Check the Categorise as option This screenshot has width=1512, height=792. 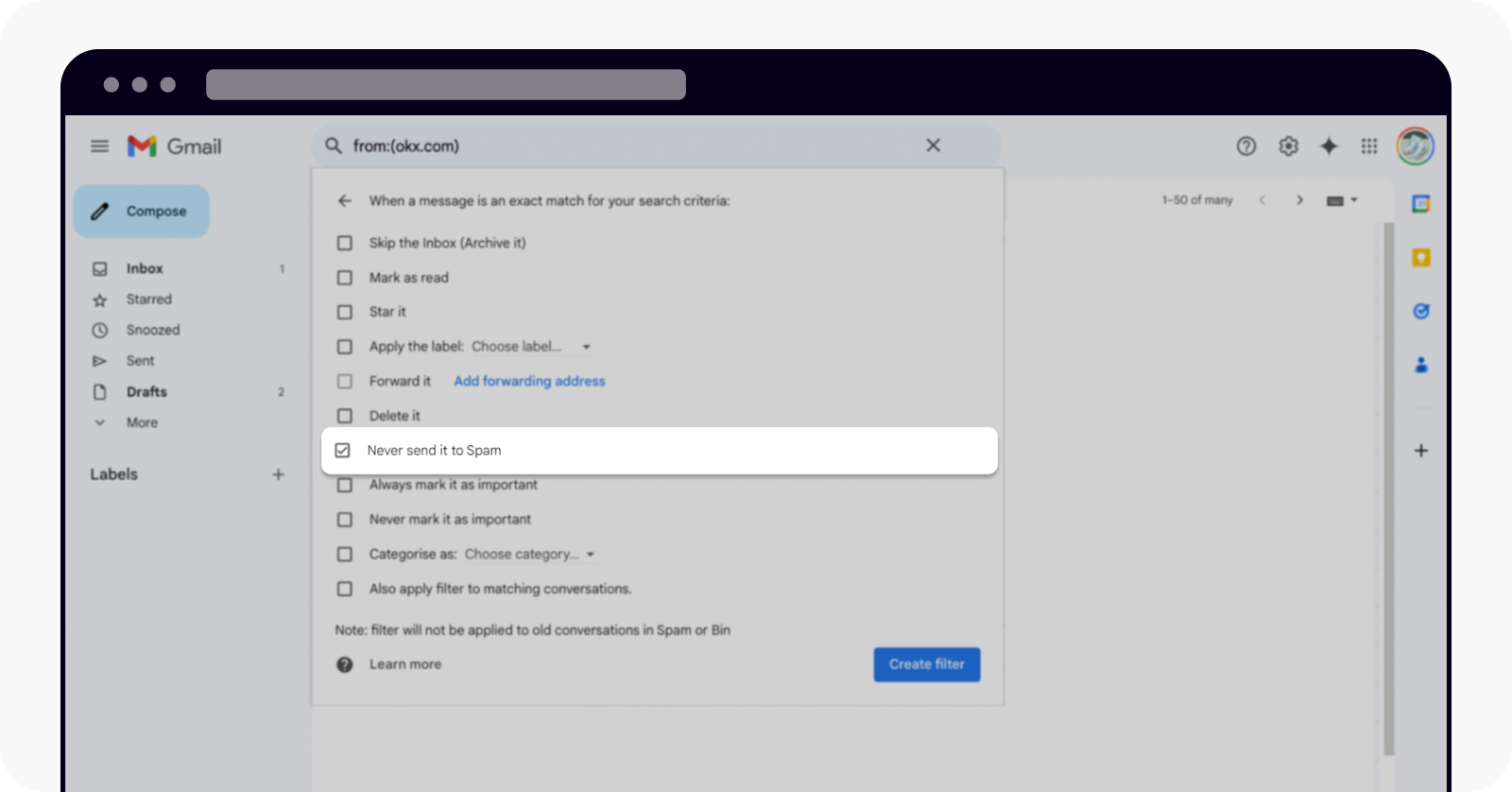pos(345,555)
